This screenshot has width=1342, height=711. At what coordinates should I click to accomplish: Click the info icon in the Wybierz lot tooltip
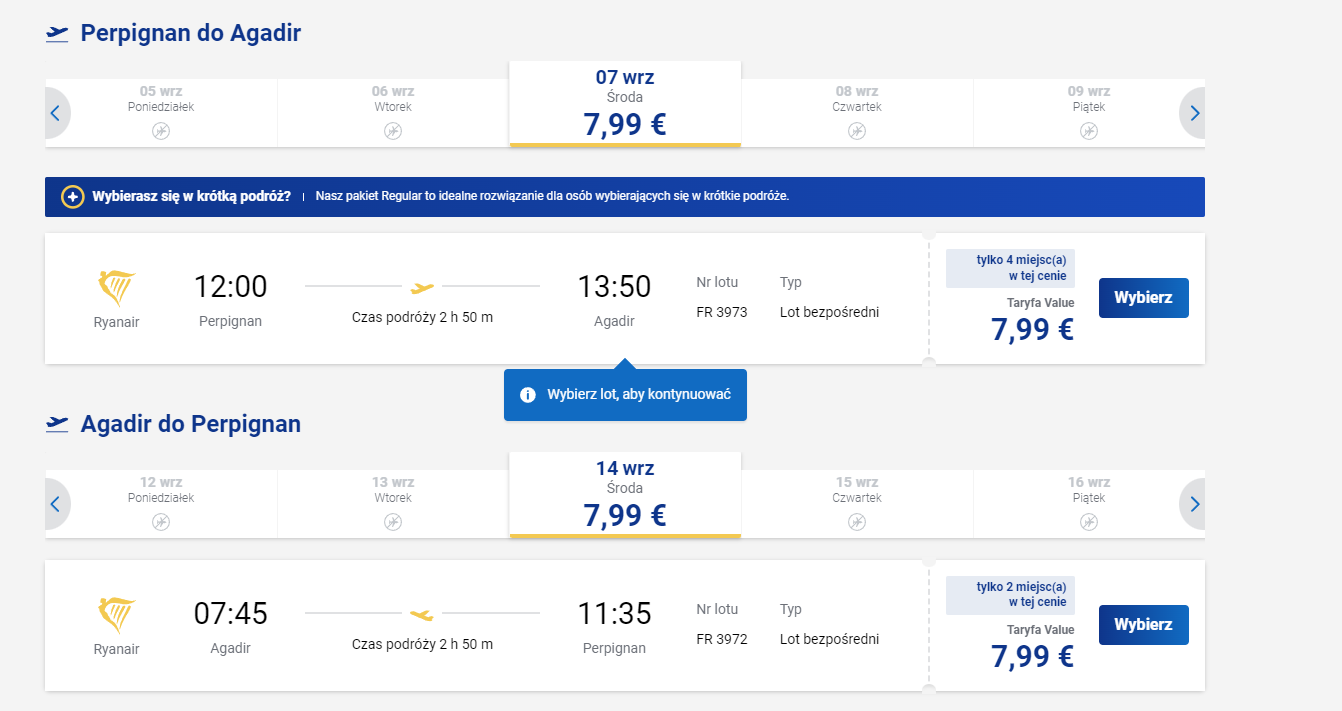(528, 395)
